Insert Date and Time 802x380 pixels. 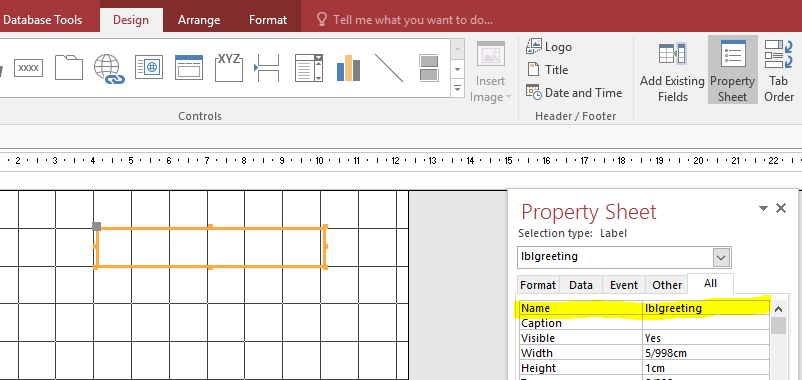tap(574, 93)
